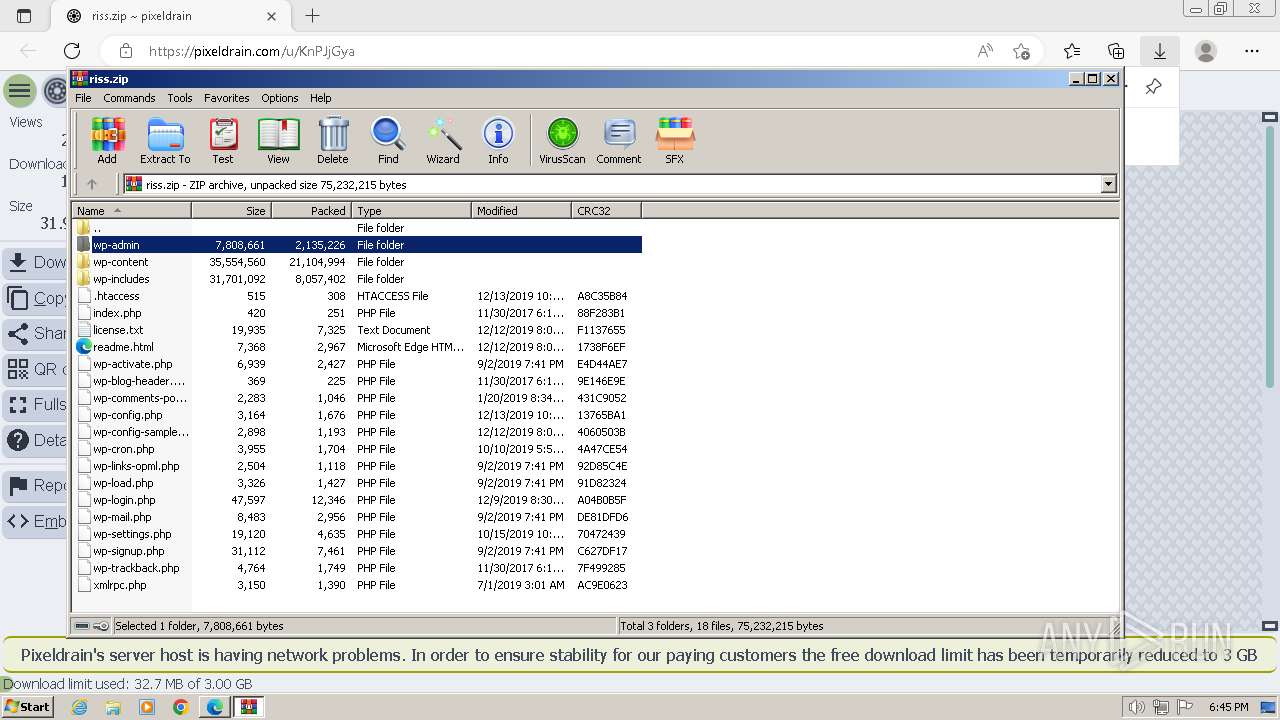Open the View toolbar icon
Image resolution: width=1280 pixels, height=720 pixels.
(x=278, y=140)
